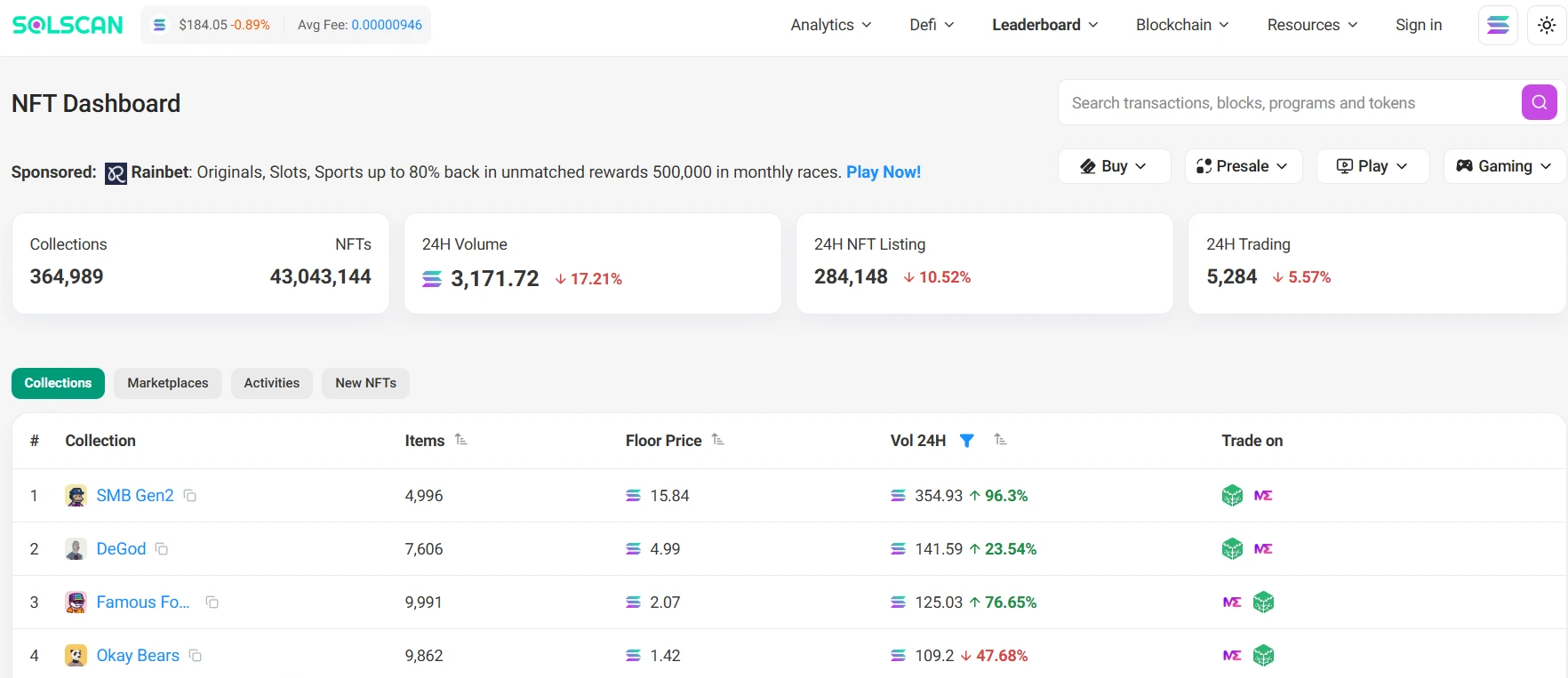Copy the DeGod collection address
Image resolution: width=1568 pixels, height=678 pixels.
tap(162, 549)
